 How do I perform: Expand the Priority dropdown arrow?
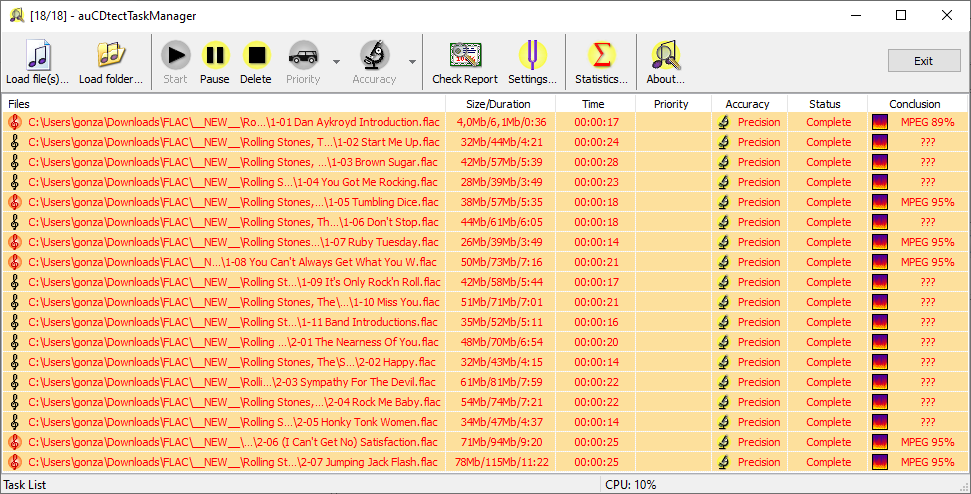[x=336, y=62]
